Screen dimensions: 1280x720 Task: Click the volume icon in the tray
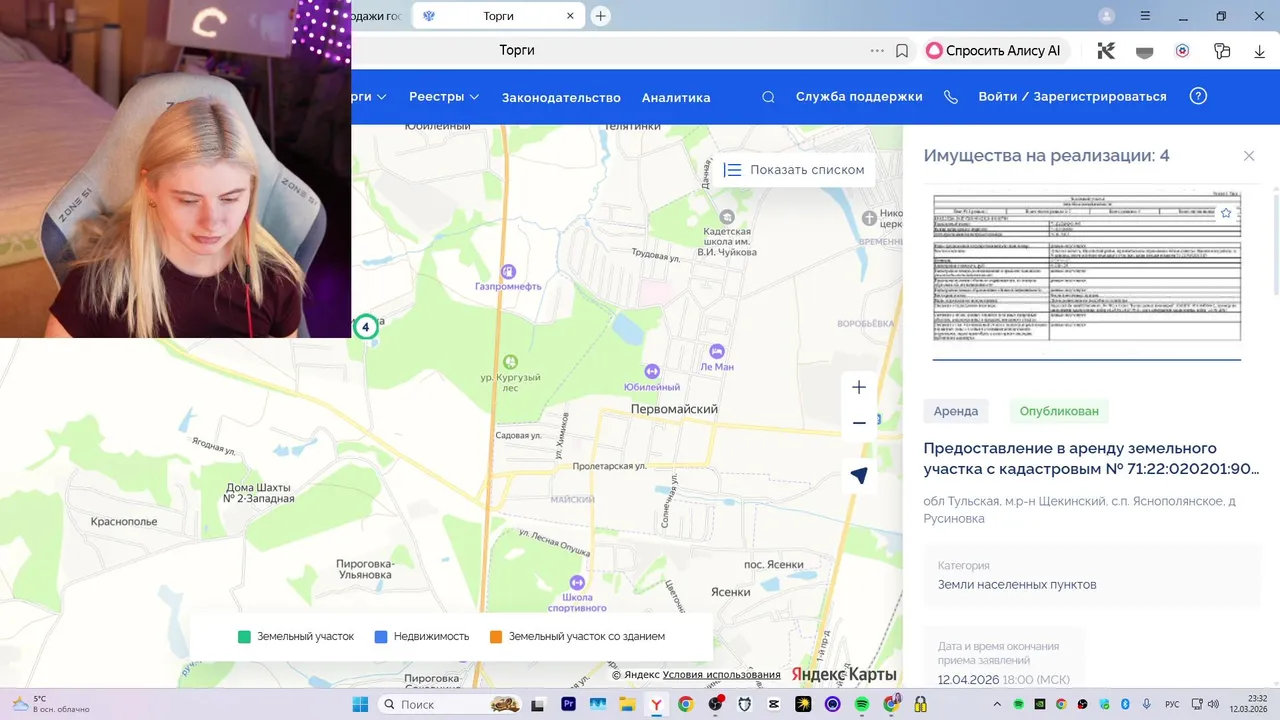pos(1214,704)
